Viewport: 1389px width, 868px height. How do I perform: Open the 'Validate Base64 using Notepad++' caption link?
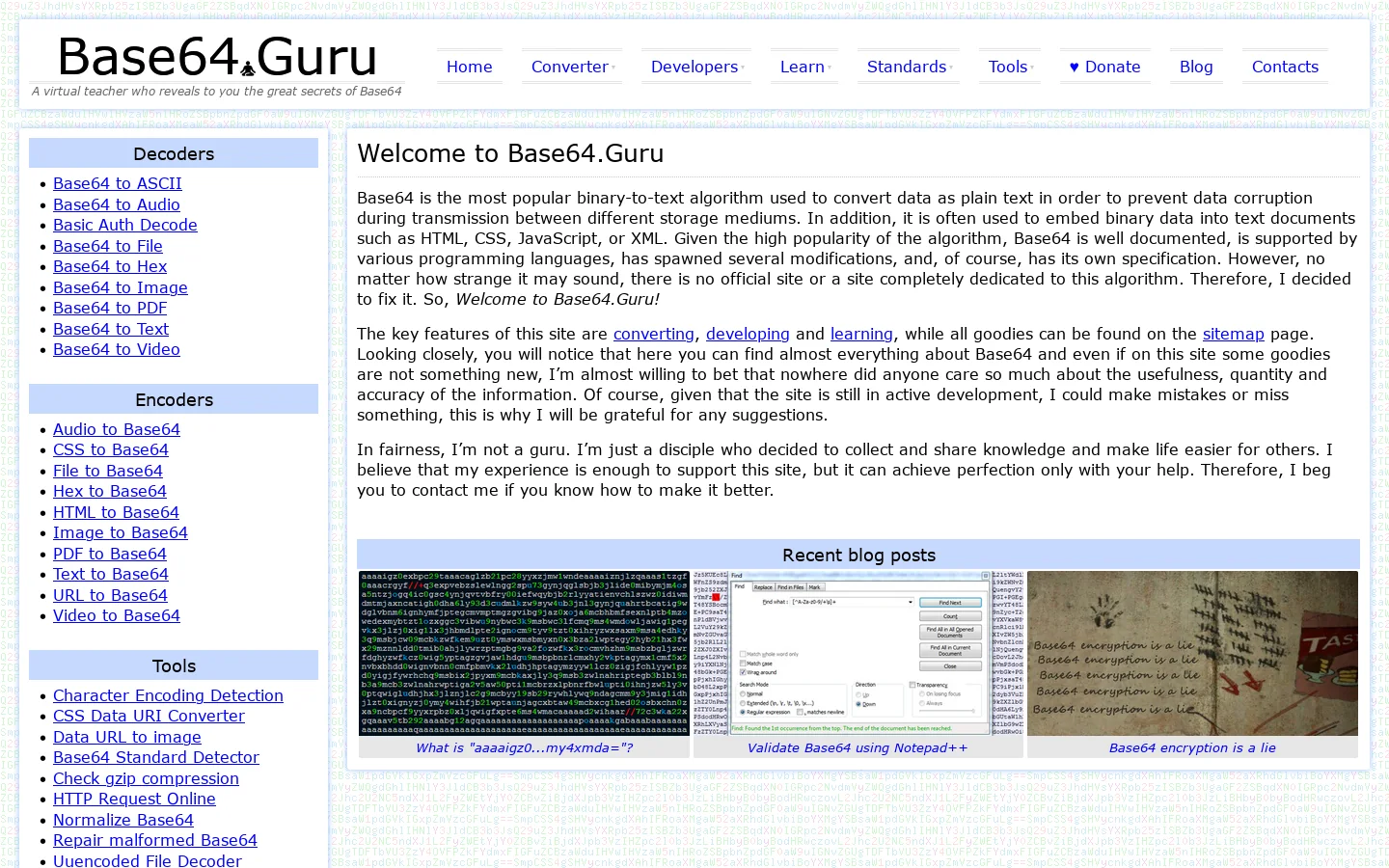pos(858,747)
